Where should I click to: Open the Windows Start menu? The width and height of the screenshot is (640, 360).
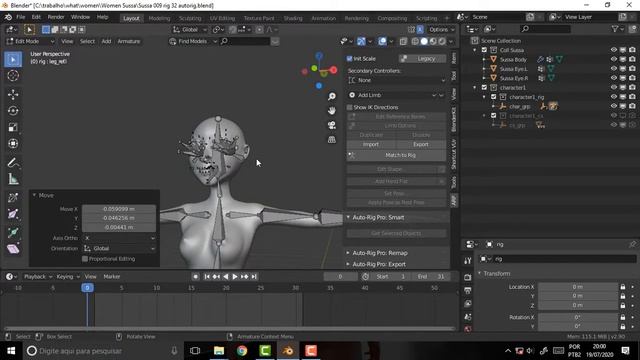(11, 351)
